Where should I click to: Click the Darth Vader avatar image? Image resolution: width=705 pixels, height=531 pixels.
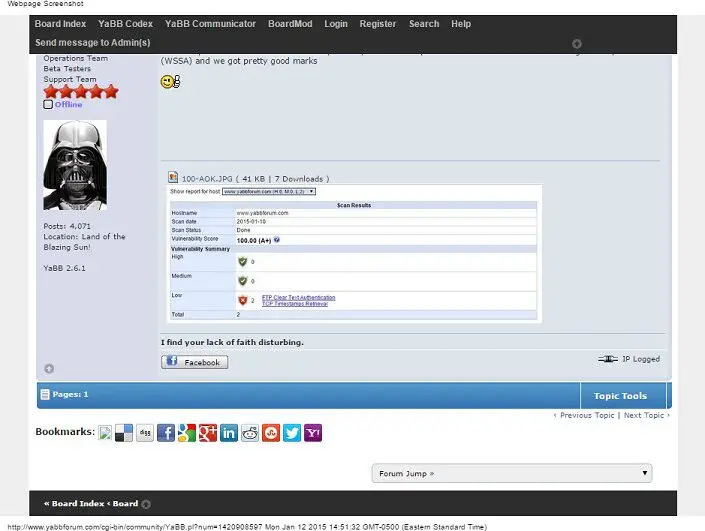pos(75,165)
